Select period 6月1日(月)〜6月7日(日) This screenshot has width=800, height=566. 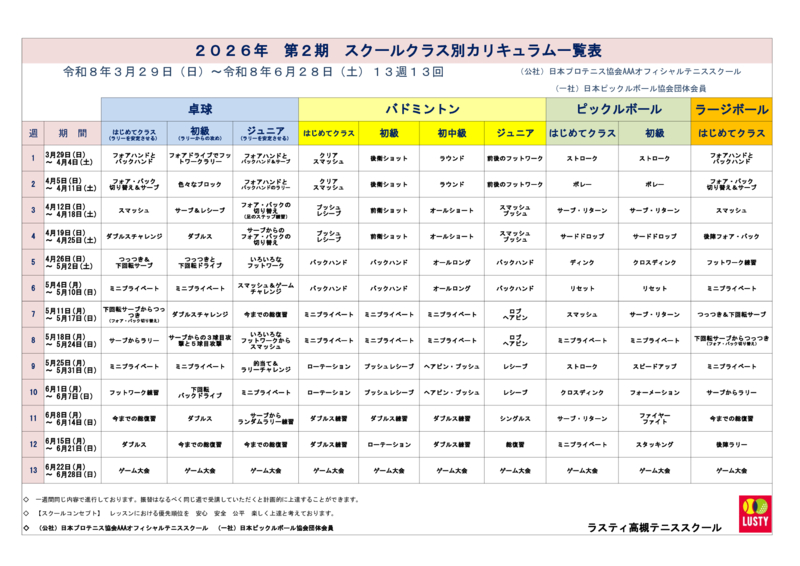[72, 392]
